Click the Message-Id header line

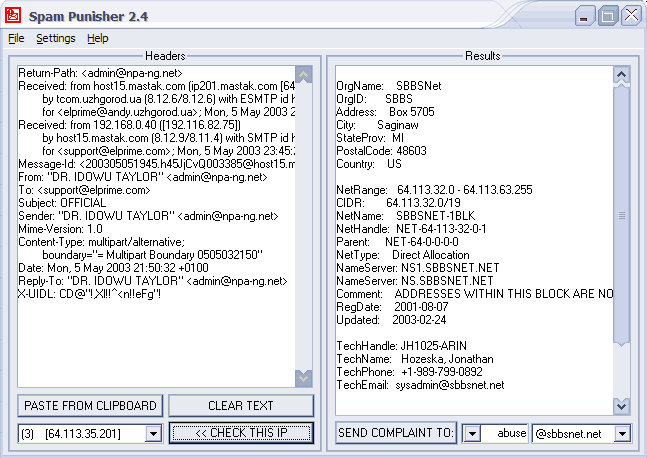(156, 164)
